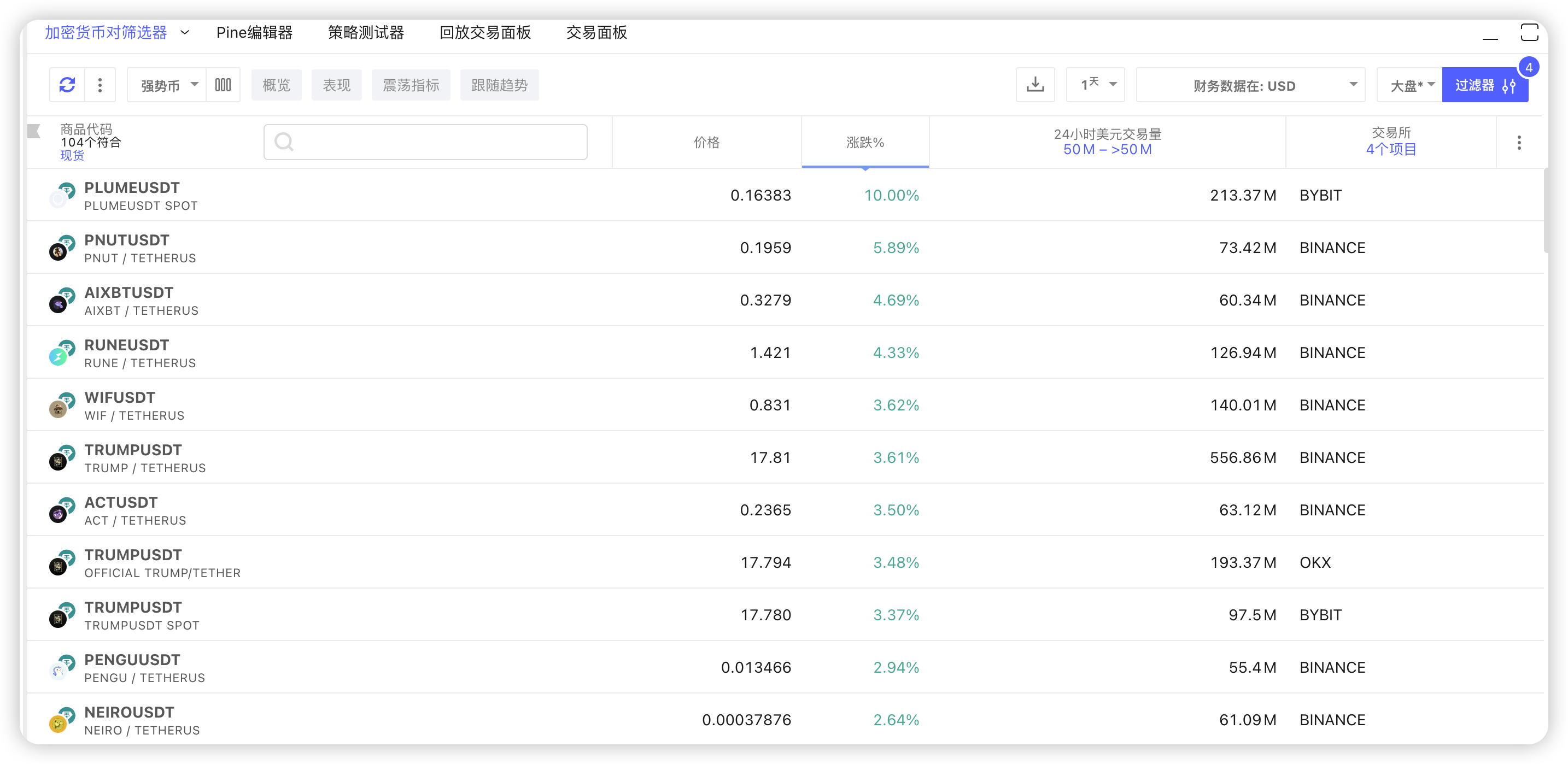Open the column setup bars icon

click(223, 85)
